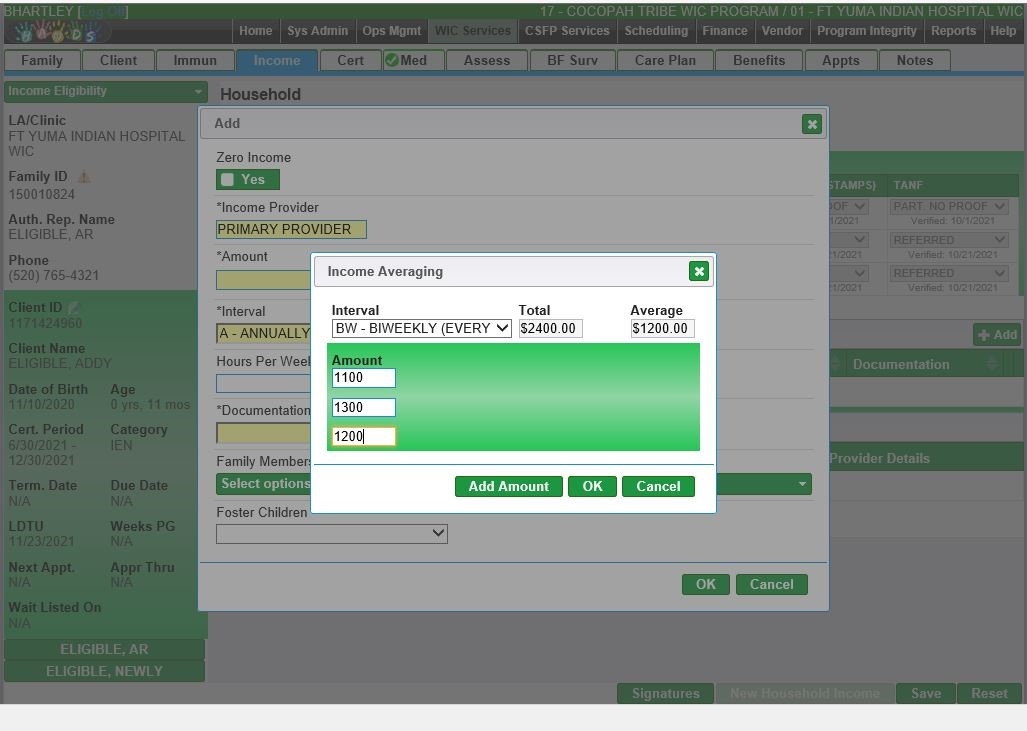Click Cancel in Income Averaging dialog
1027x731 pixels.
[658, 486]
